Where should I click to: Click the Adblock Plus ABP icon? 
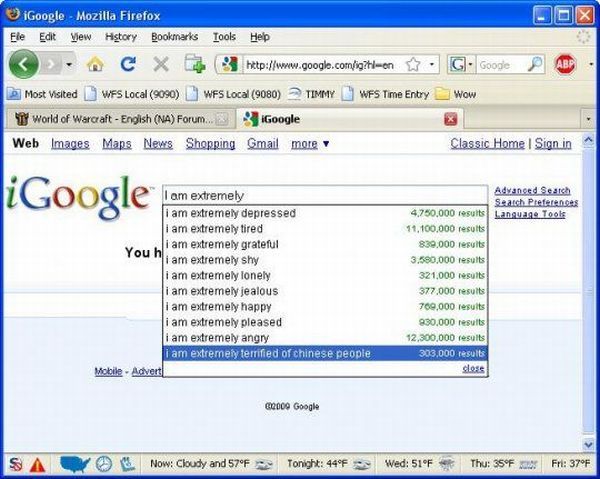(566, 65)
